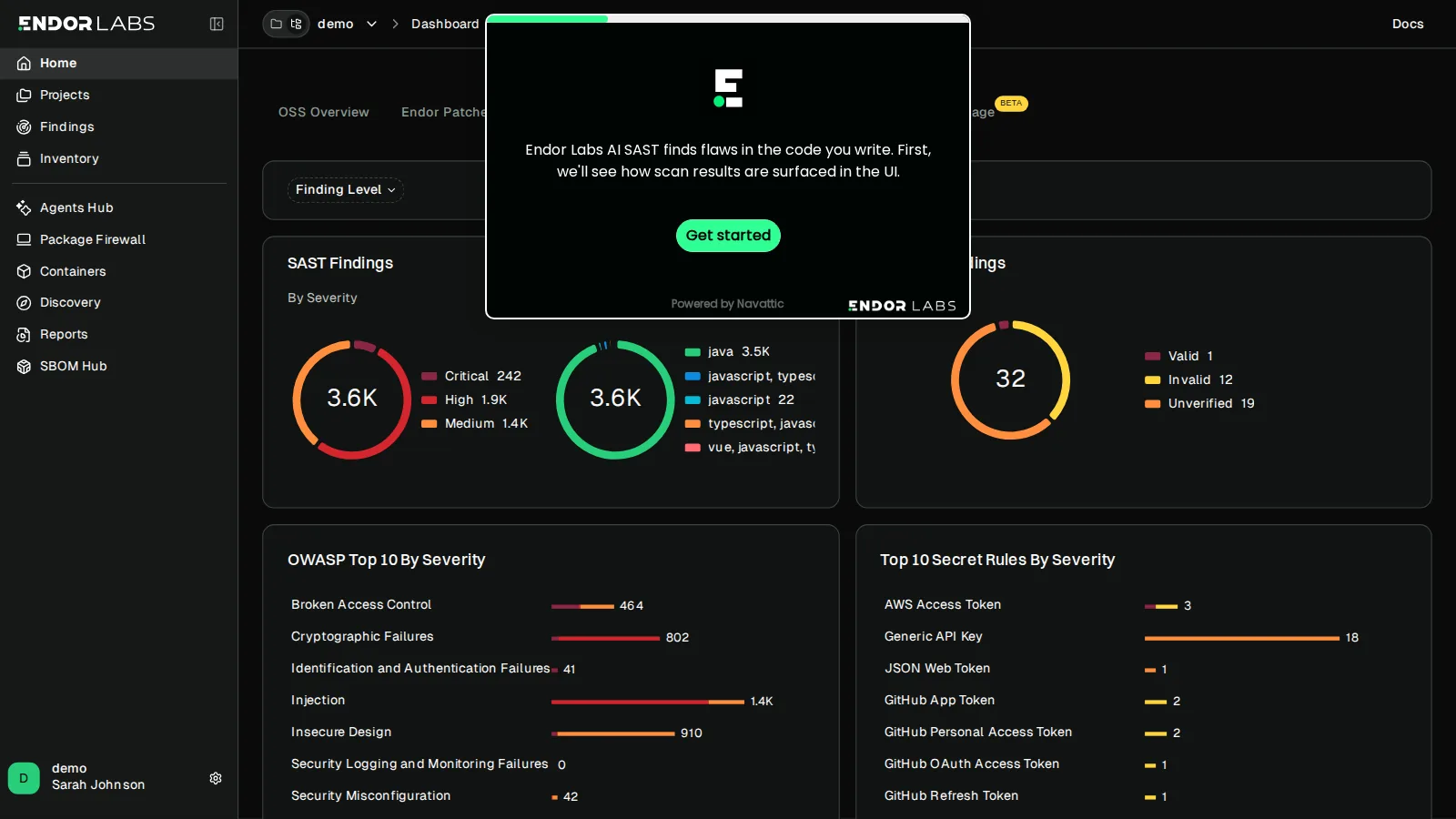Select Security Logging and Monitoring Failures label
This screenshot has height=819, width=1456.
[x=420, y=764]
